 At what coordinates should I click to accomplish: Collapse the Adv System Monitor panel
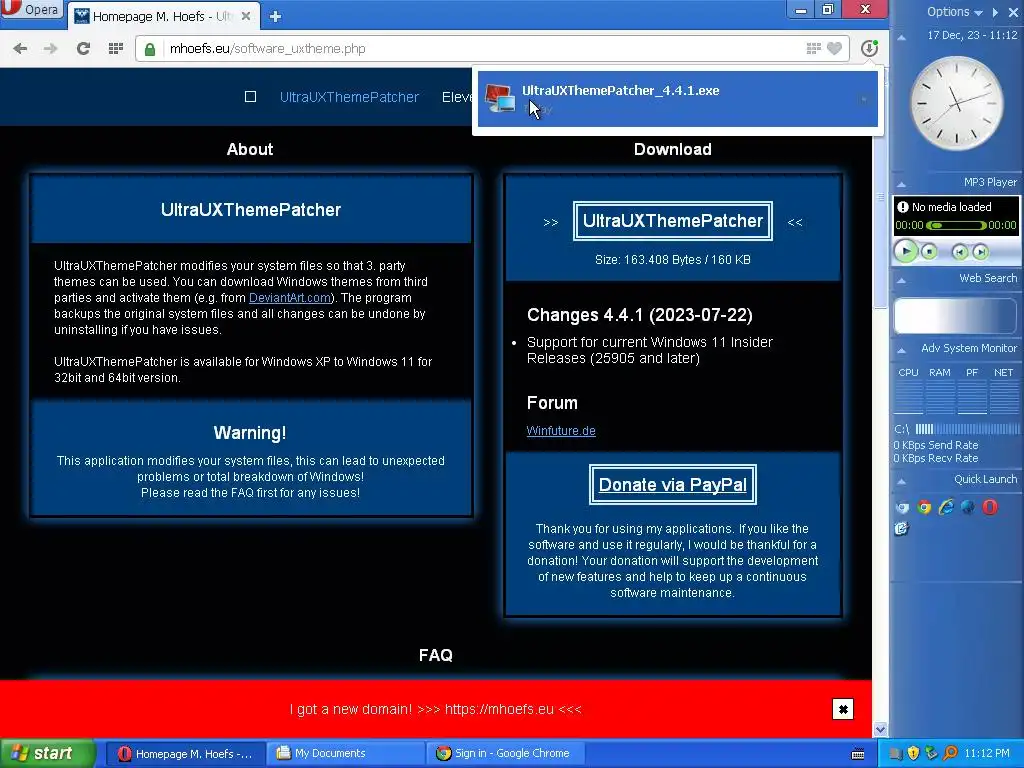(902, 351)
